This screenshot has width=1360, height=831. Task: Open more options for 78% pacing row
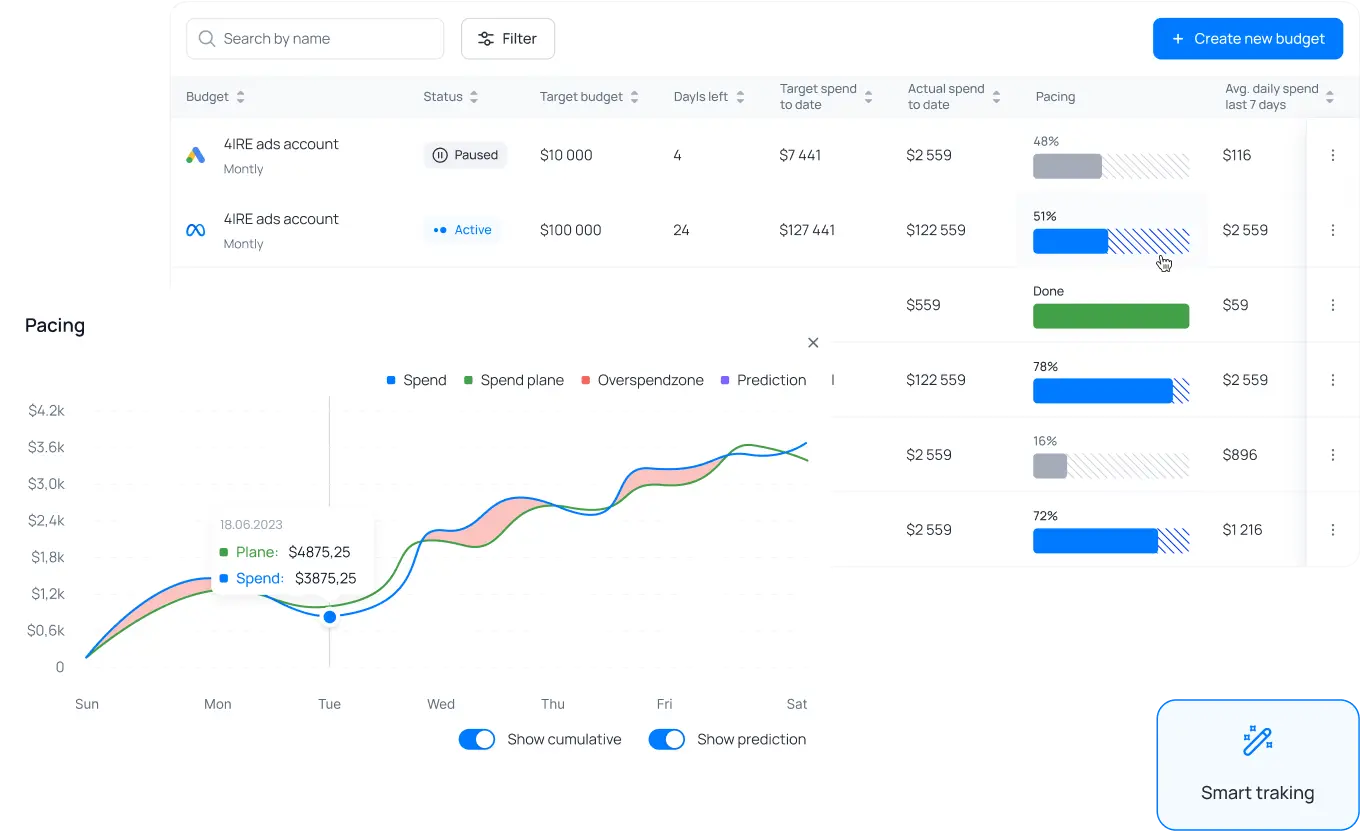[x=1332, y=380]
